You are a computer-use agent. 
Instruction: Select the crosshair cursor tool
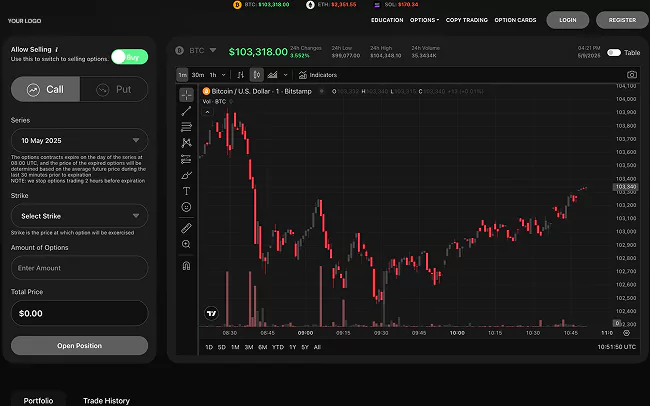pyautogui.click(x=186, y=95)
